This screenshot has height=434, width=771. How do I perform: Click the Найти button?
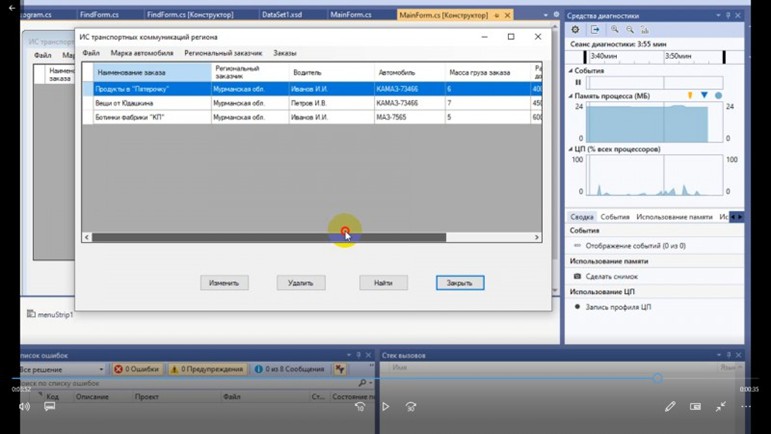[x=384, y=283]
